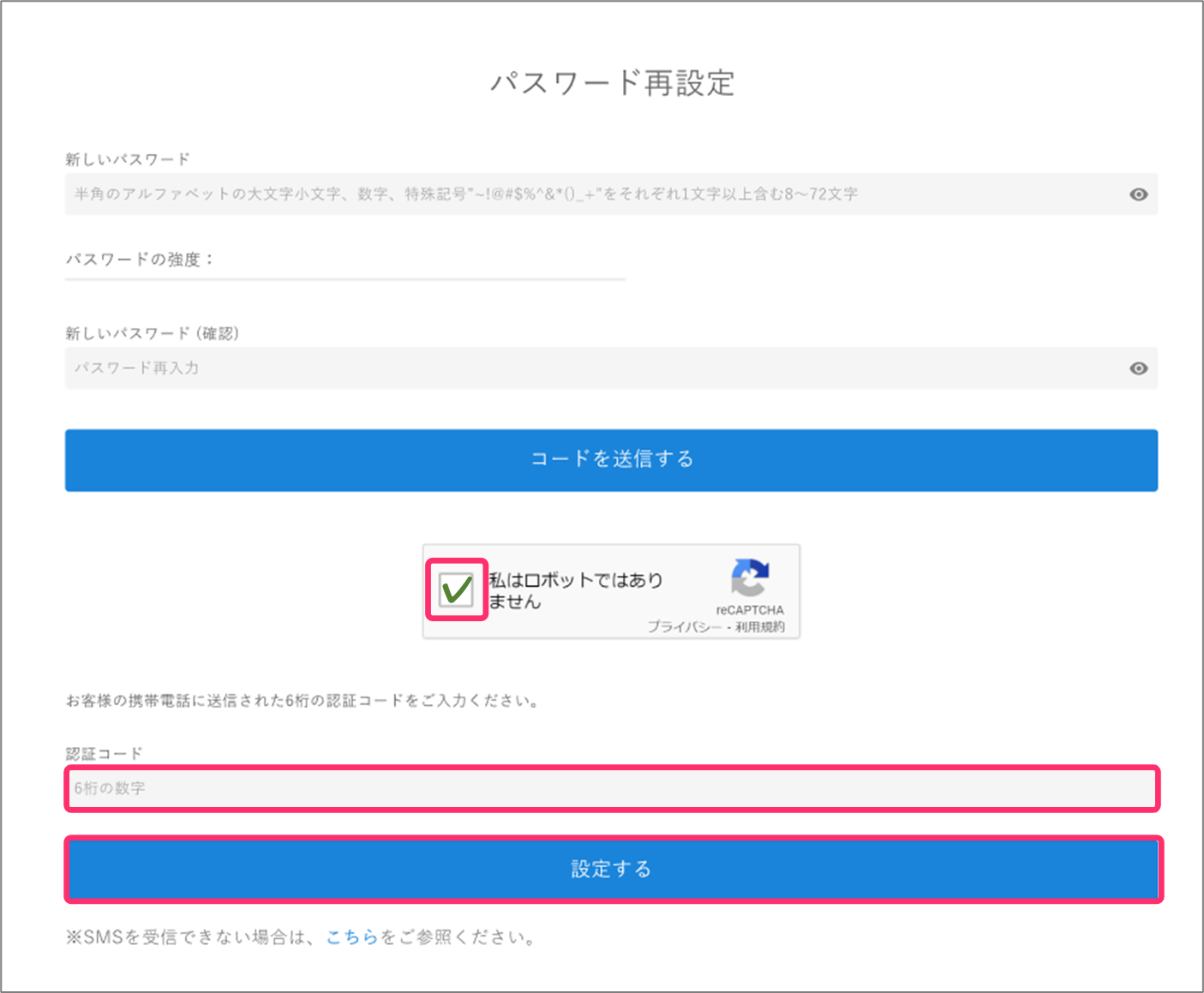Focus the パスワード再入力 confirmation field
This screenshot has width=1204, height=993.
tap(611, 368)
